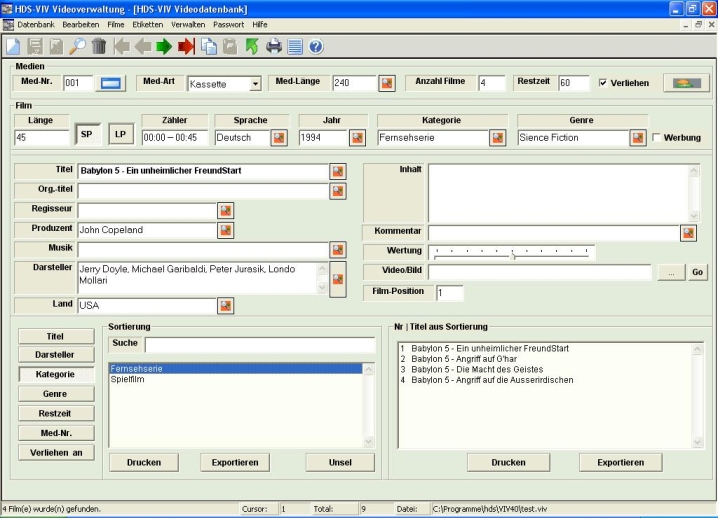Open the Etiketten menu
Screen dimensions: 718x518
(148, 23)
